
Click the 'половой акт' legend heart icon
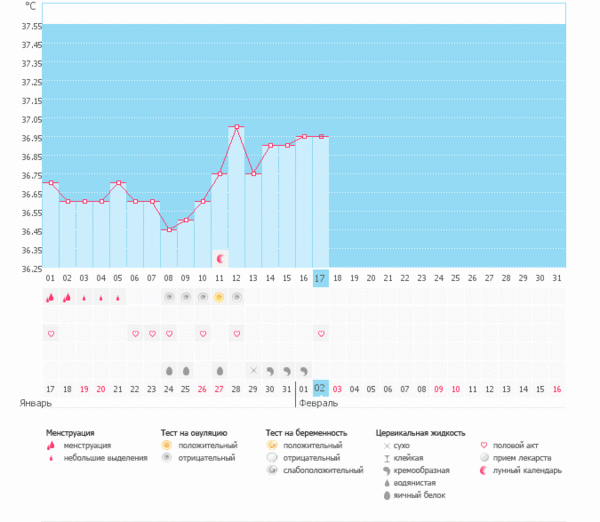pyautogui.click(x=484, y=445)
